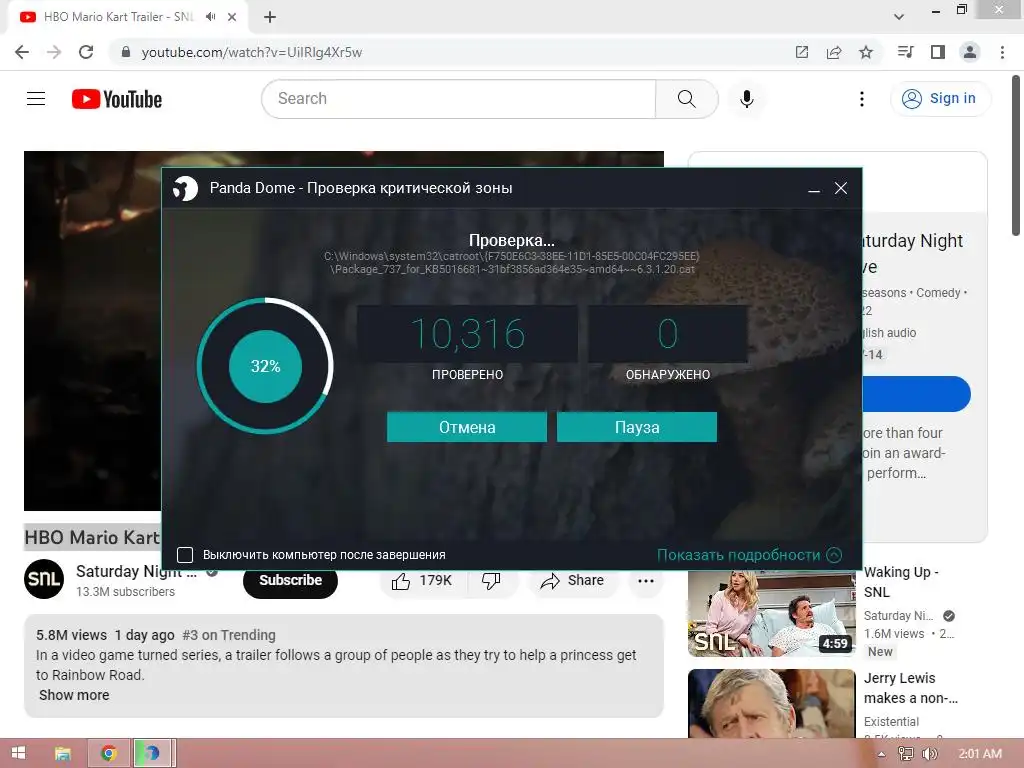1024x768 pixels.
Task: Click the site lock icon in address bar
Action: (126, 52)
